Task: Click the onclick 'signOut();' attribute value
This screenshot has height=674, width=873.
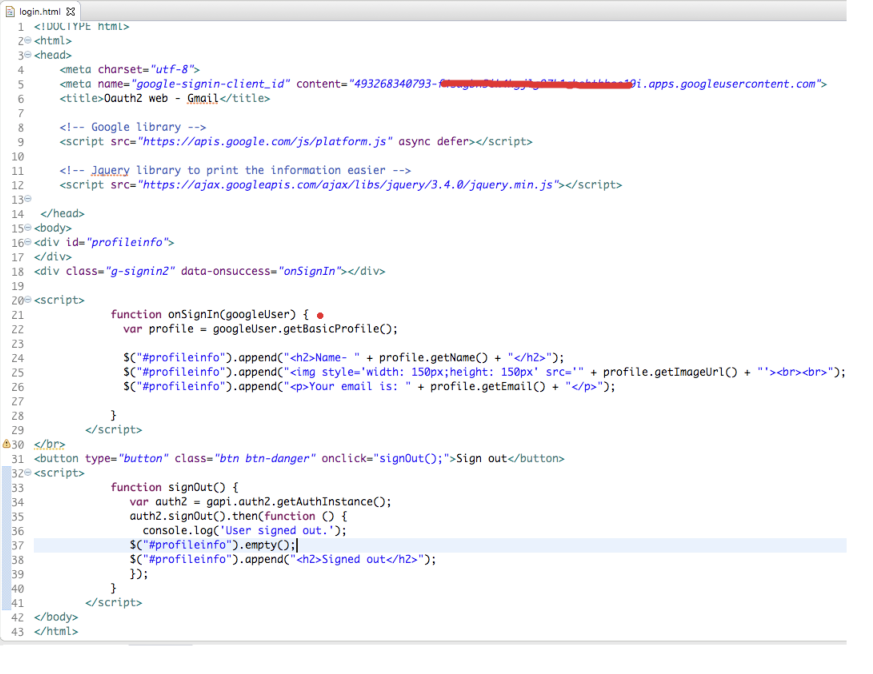Action: point(411,459)
